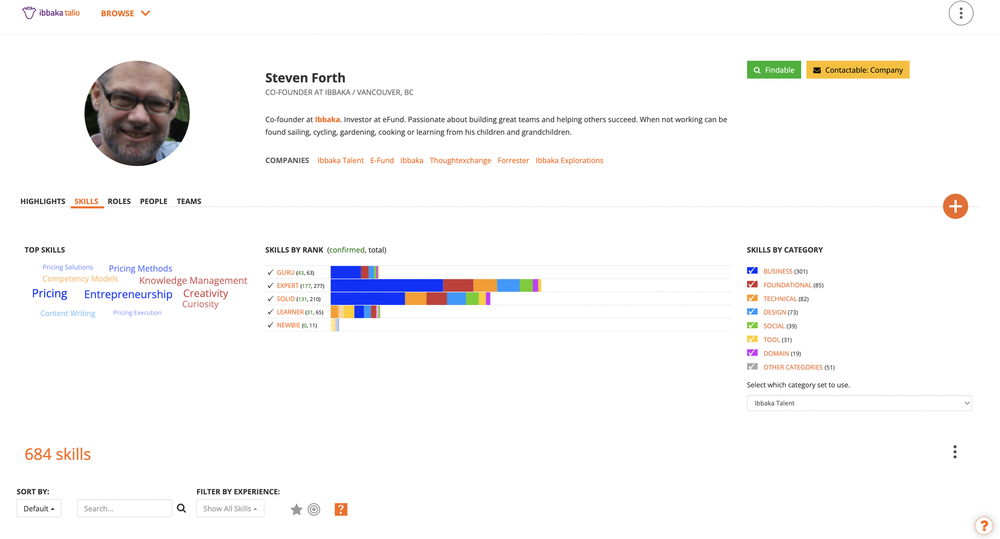Click Steven Forth profile photo
Screen dimensions: 1000x539
pos(137,113)
